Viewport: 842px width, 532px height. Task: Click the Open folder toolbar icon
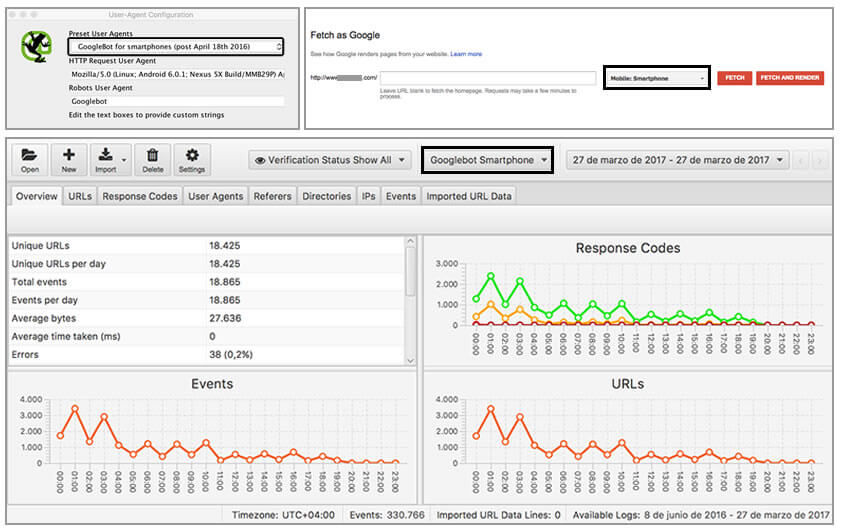[x=30, y=159]
